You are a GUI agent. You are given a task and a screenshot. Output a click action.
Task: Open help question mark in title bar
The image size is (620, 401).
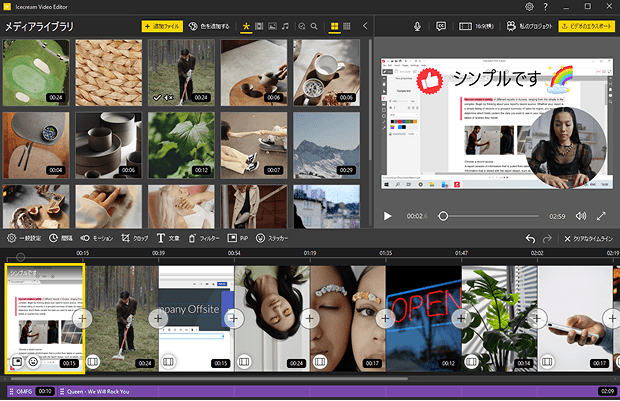coord(546,6)
